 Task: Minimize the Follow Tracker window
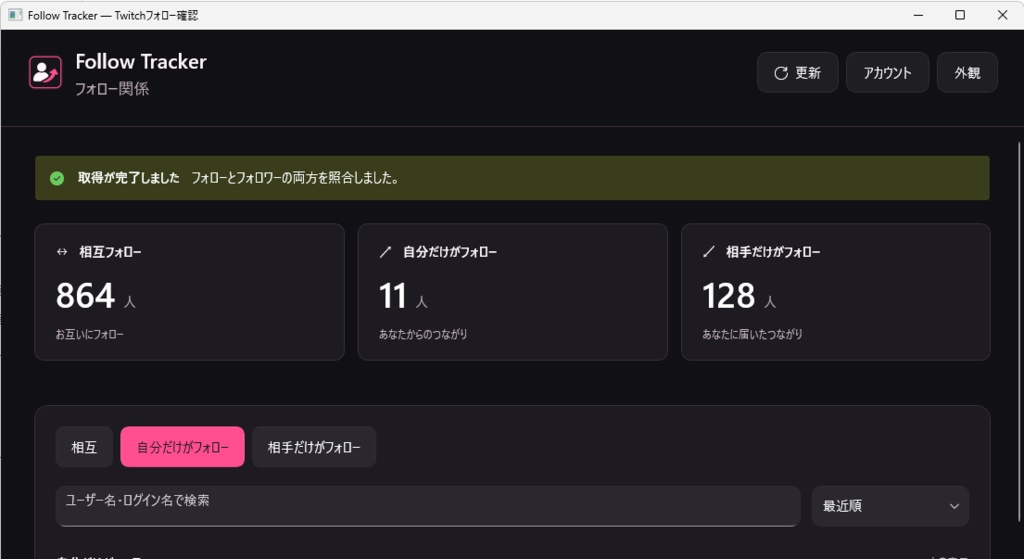click(x=918, y=14)
